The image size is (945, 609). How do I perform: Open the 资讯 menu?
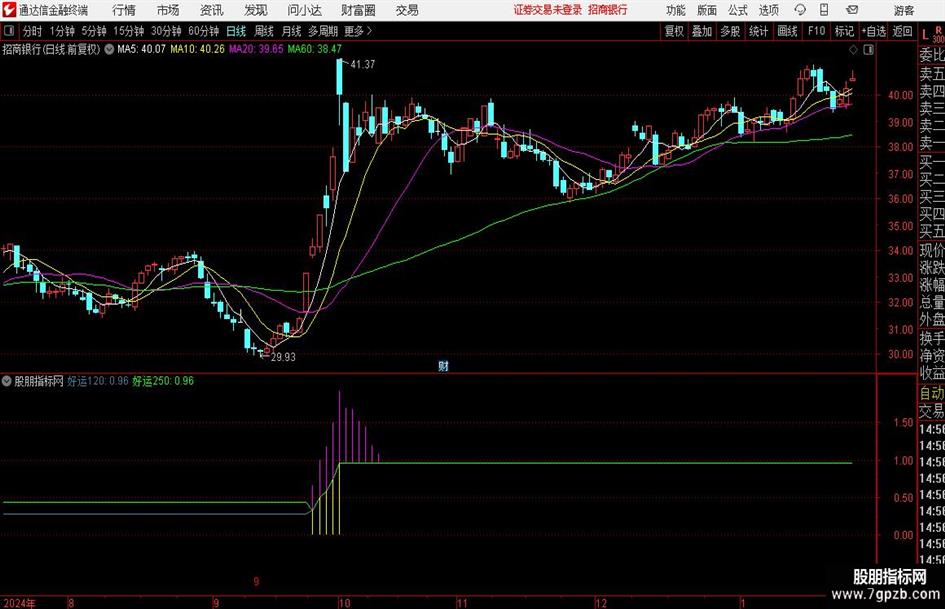tap(212, 10)
